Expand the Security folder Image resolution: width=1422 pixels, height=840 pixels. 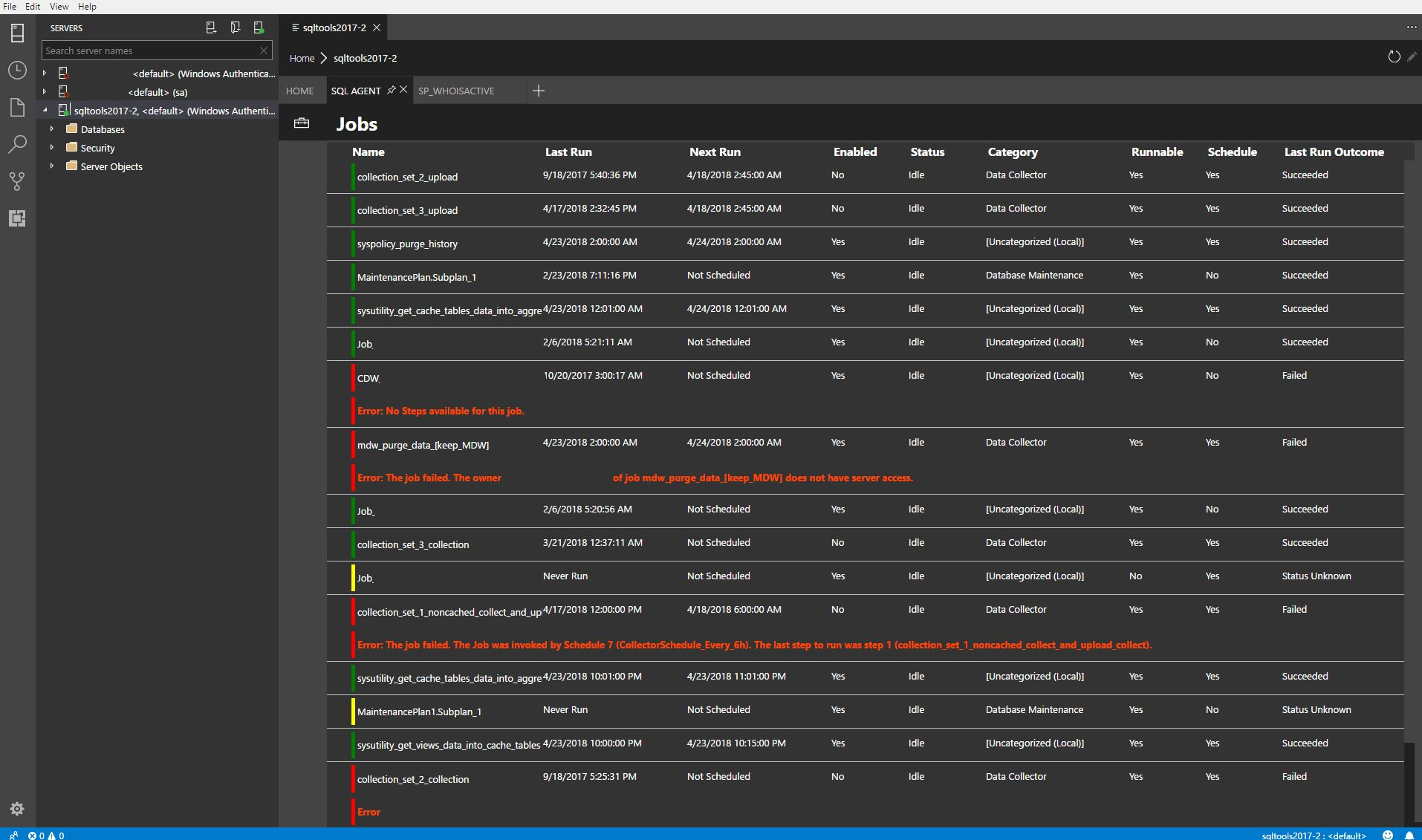click(52, 148)
